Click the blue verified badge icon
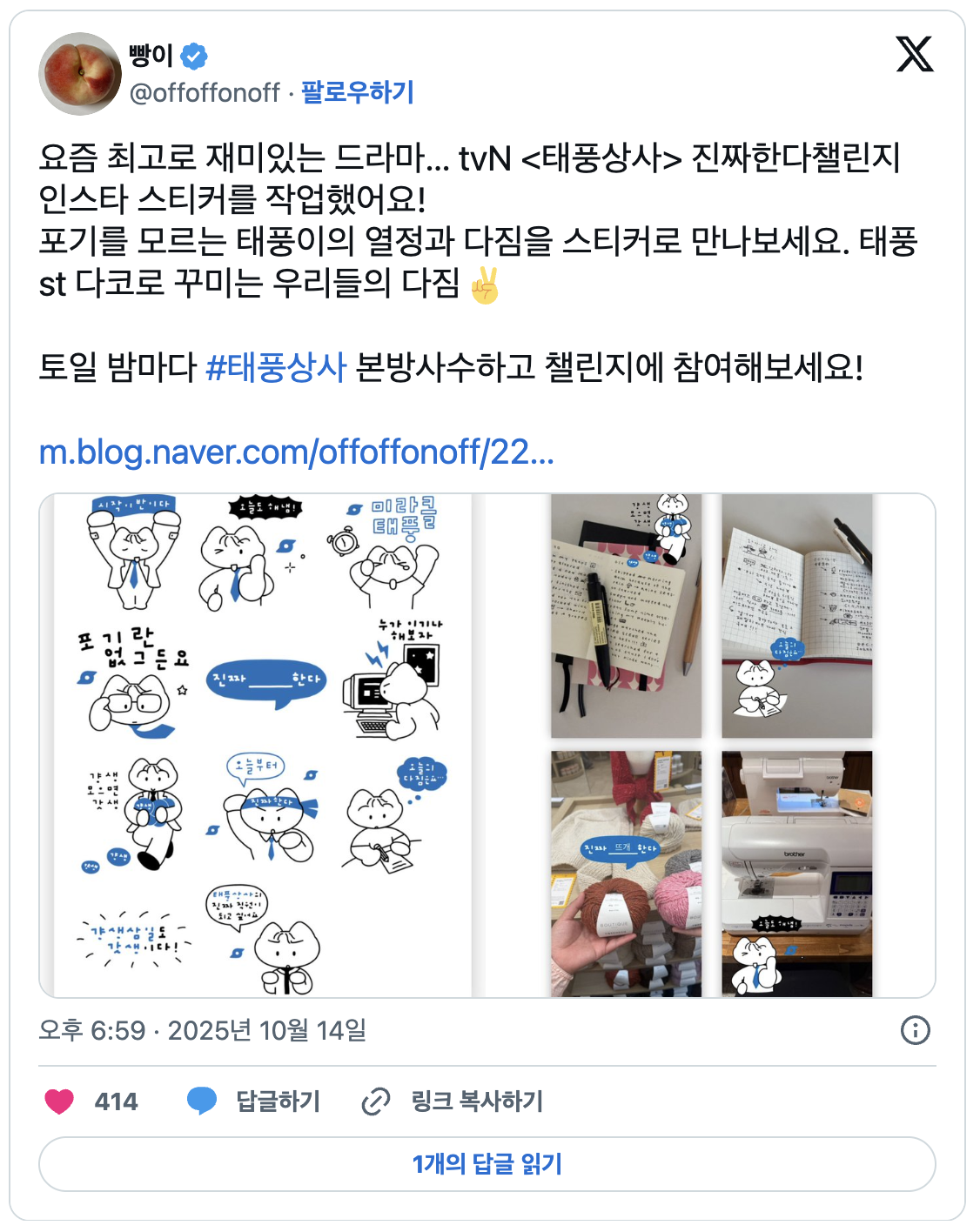This screenshot has width=980, height=1232. tap(194, 57)
